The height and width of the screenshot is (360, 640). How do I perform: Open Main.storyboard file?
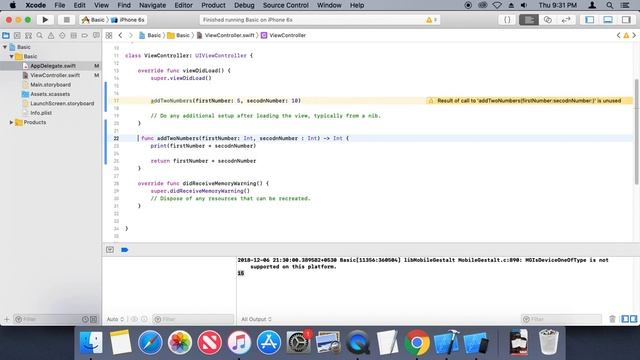click(51, 84)
